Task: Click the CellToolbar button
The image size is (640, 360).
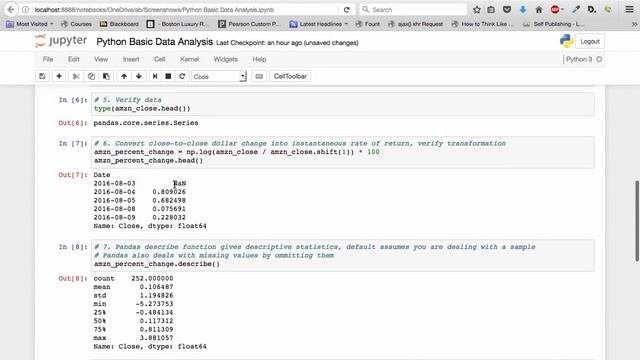Action: pos(290,76)
